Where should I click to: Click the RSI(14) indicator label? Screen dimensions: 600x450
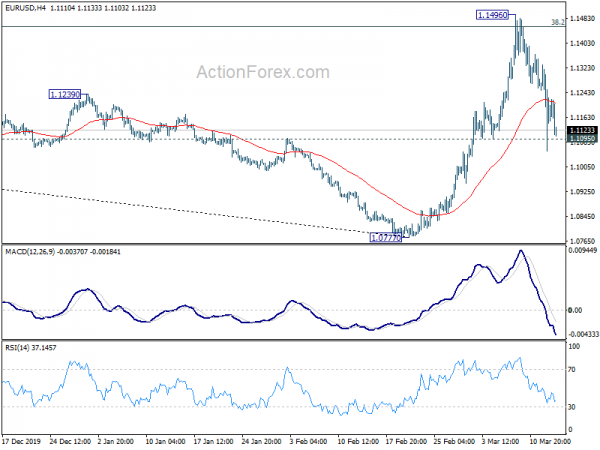click(x=17, y=348)
